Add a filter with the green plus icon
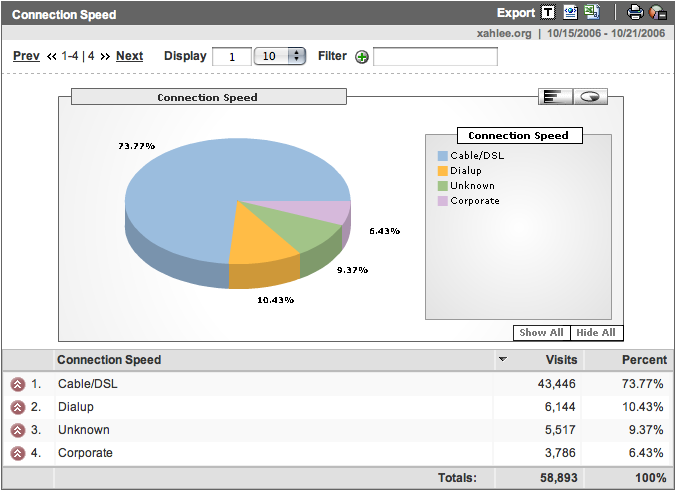The width and height of the screenshot is (675, 490). point(362,57)
